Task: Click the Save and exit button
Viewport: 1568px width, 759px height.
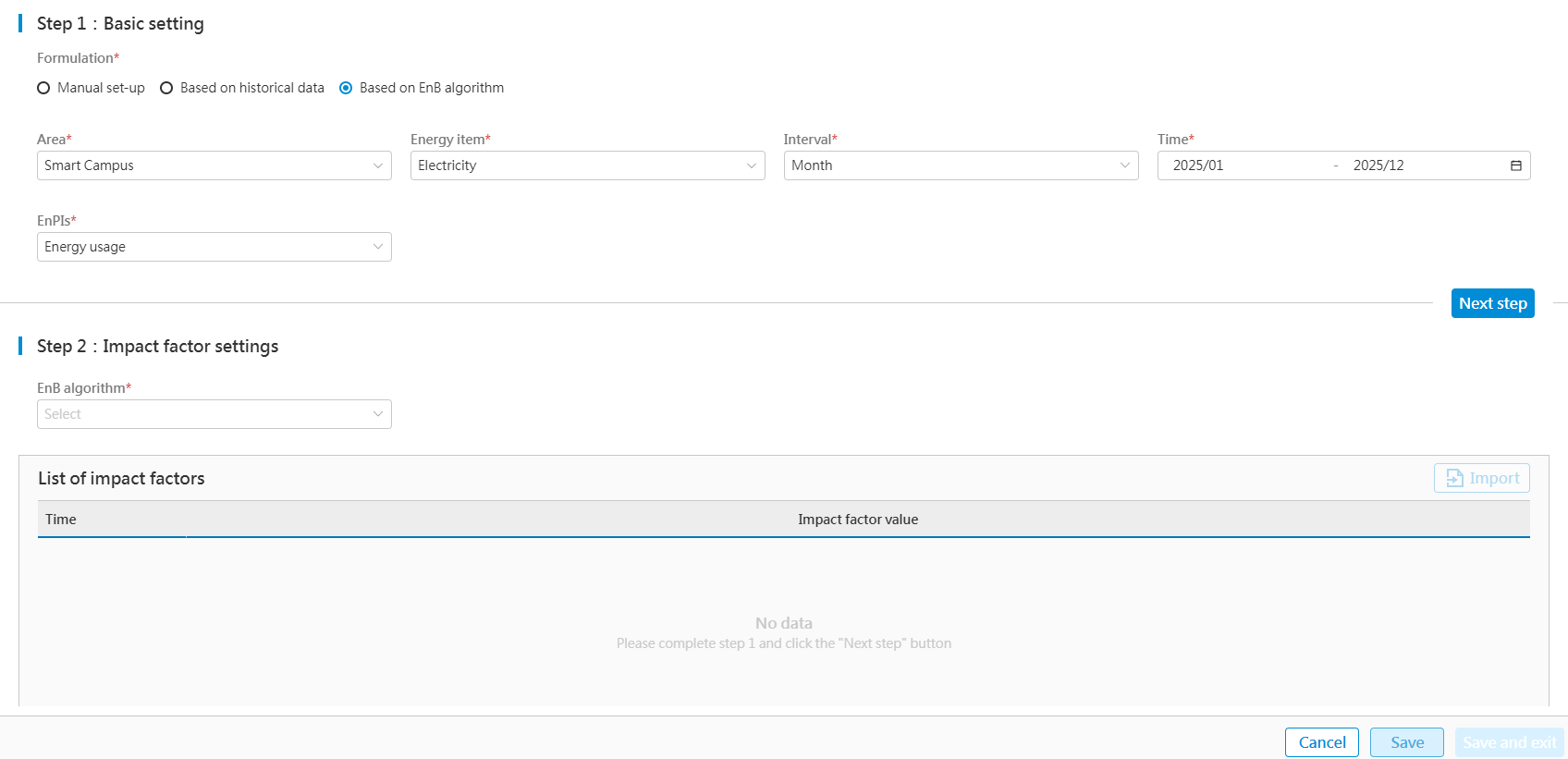Action: pos(1509,742)
